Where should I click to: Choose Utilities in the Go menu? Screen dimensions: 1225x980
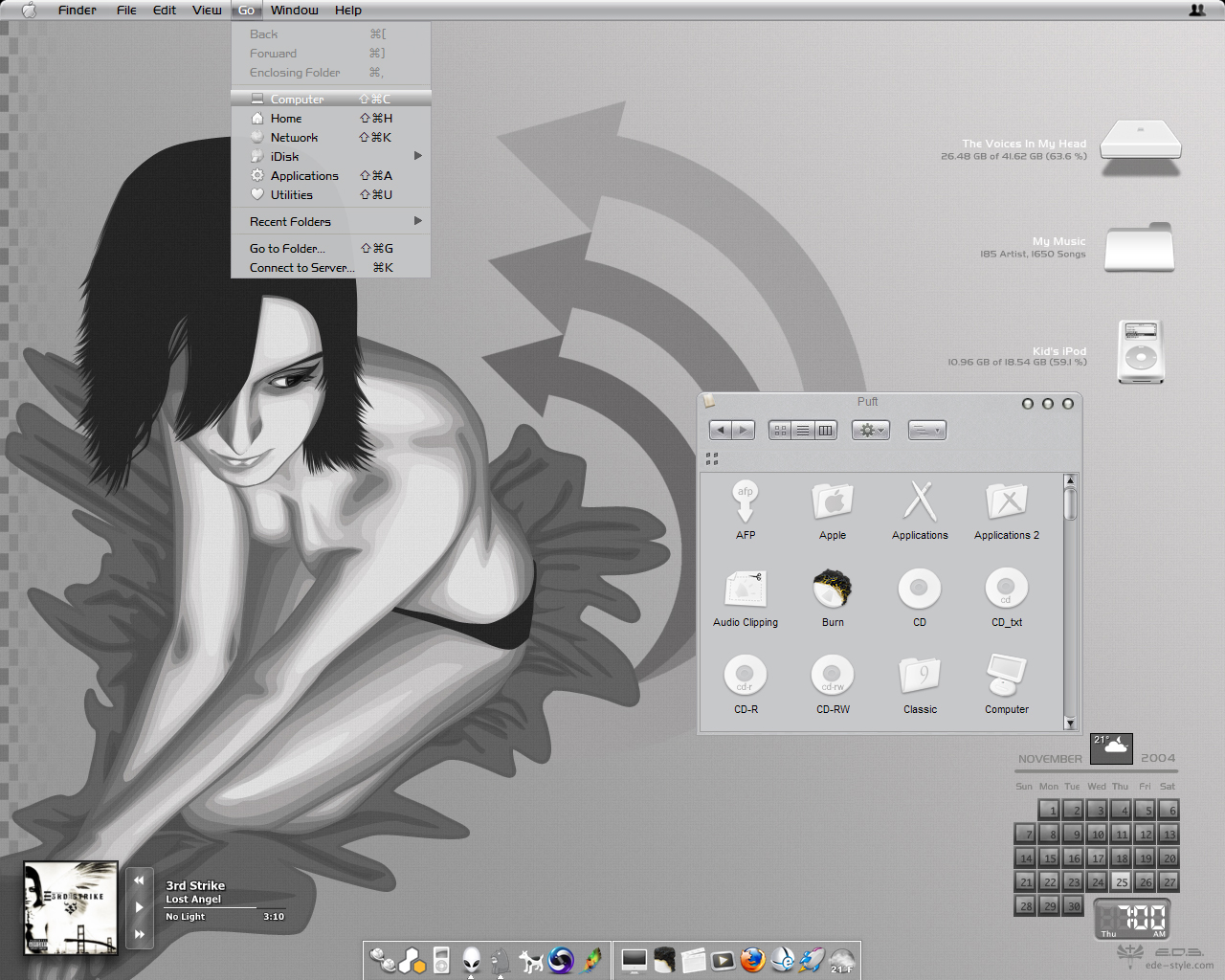pos(331,194)
